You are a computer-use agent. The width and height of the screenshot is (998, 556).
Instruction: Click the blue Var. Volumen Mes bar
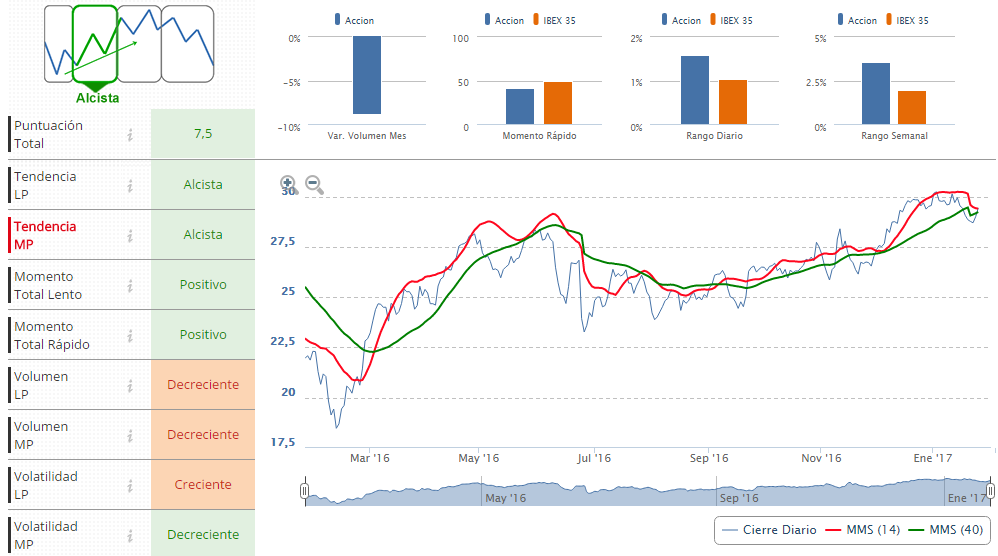tap(367, 75)
